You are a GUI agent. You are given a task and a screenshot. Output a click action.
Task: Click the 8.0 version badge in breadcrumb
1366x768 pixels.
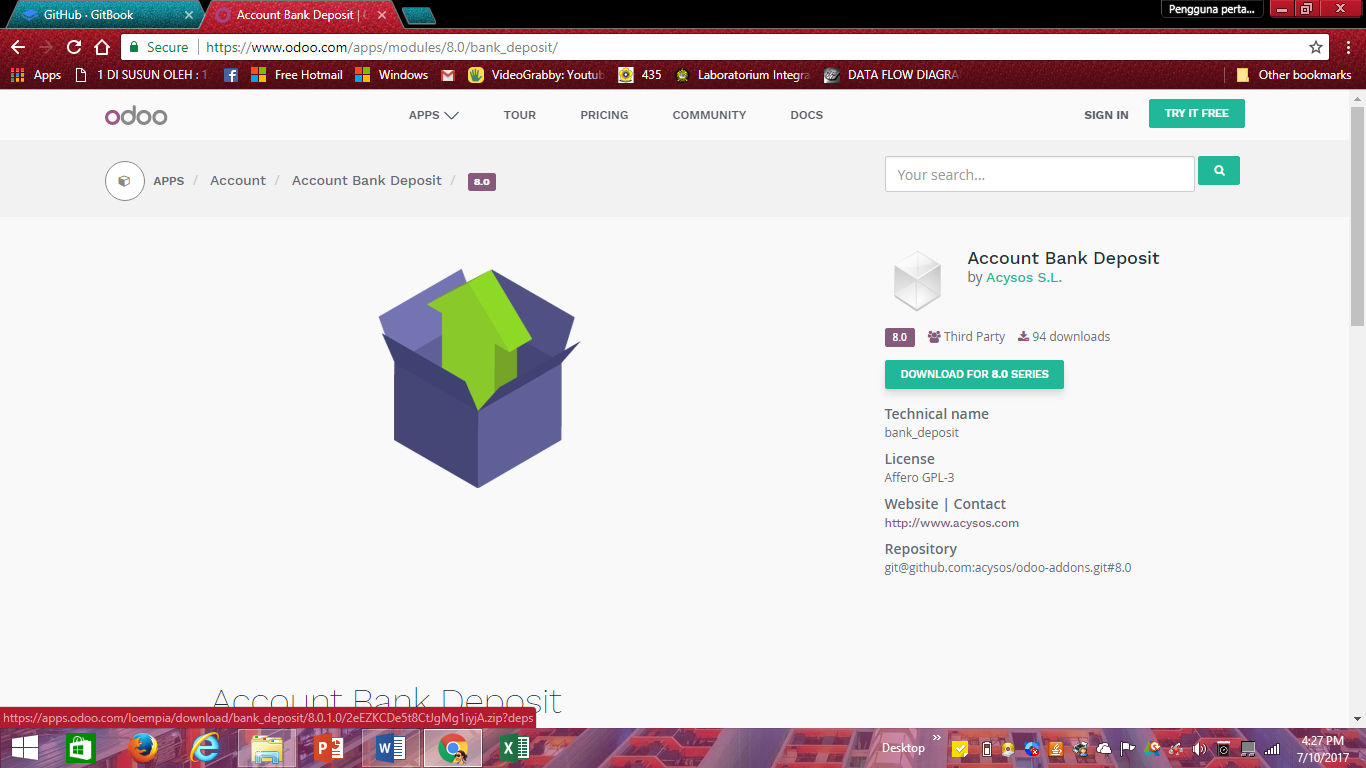482,182
